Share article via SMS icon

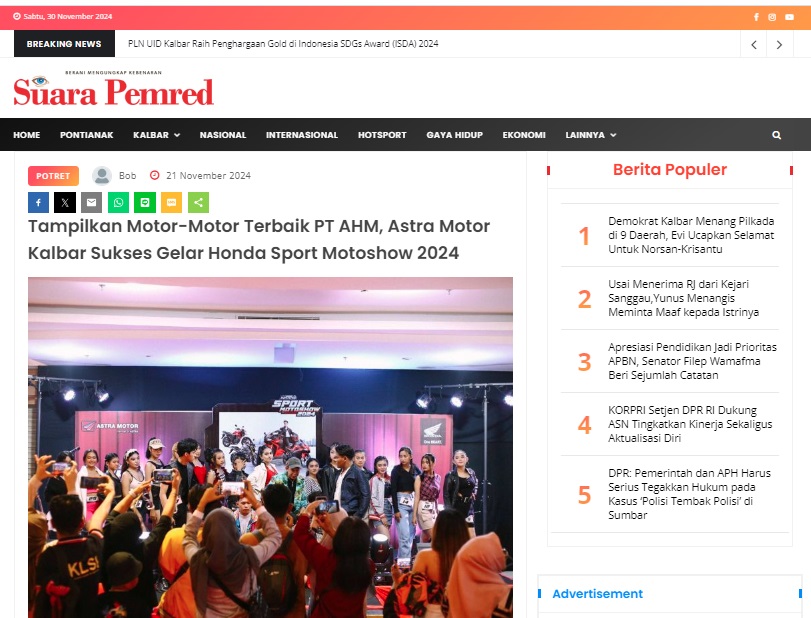click(172, 203)
